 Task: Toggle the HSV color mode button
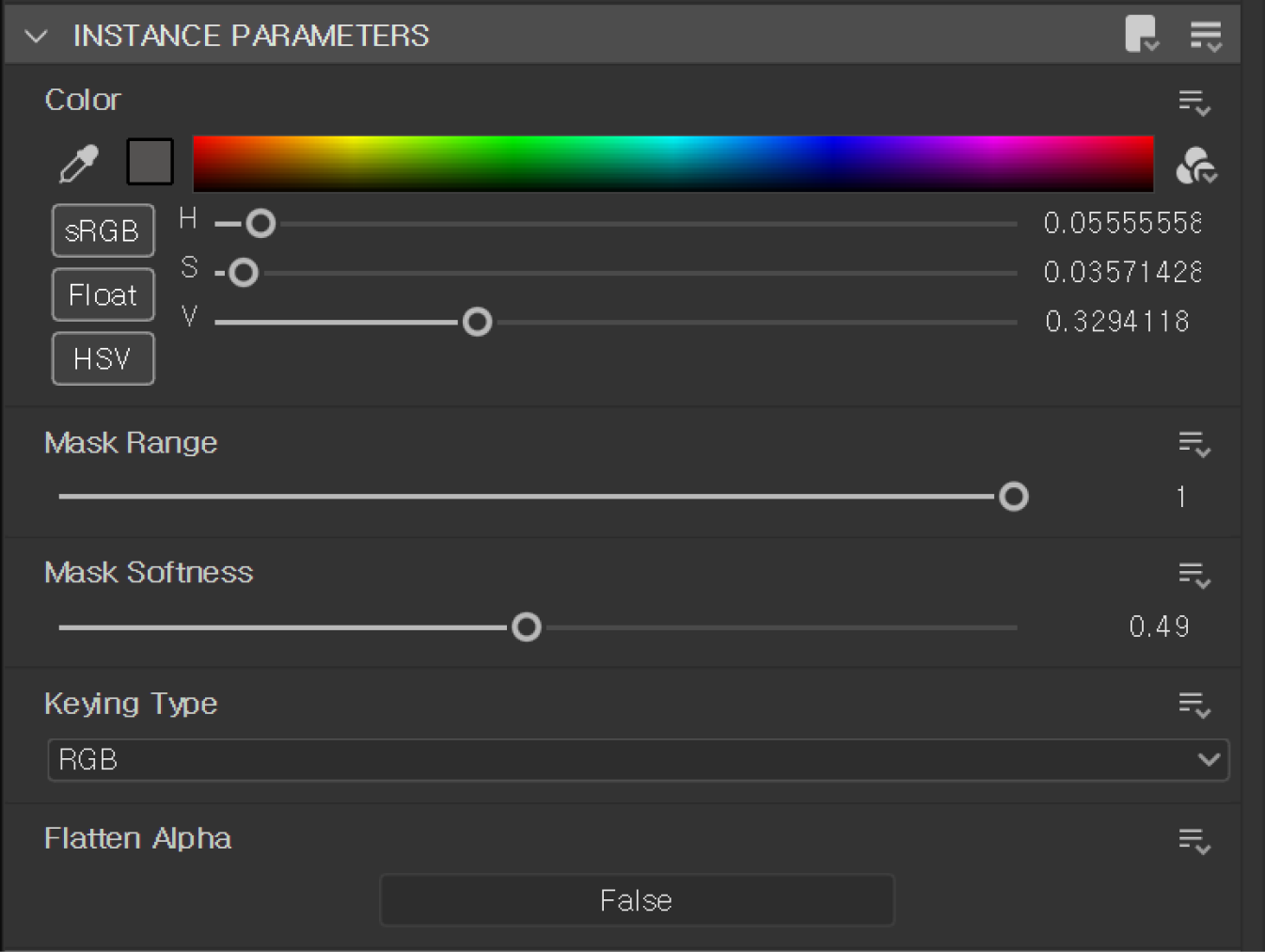[x=103, y=358]
